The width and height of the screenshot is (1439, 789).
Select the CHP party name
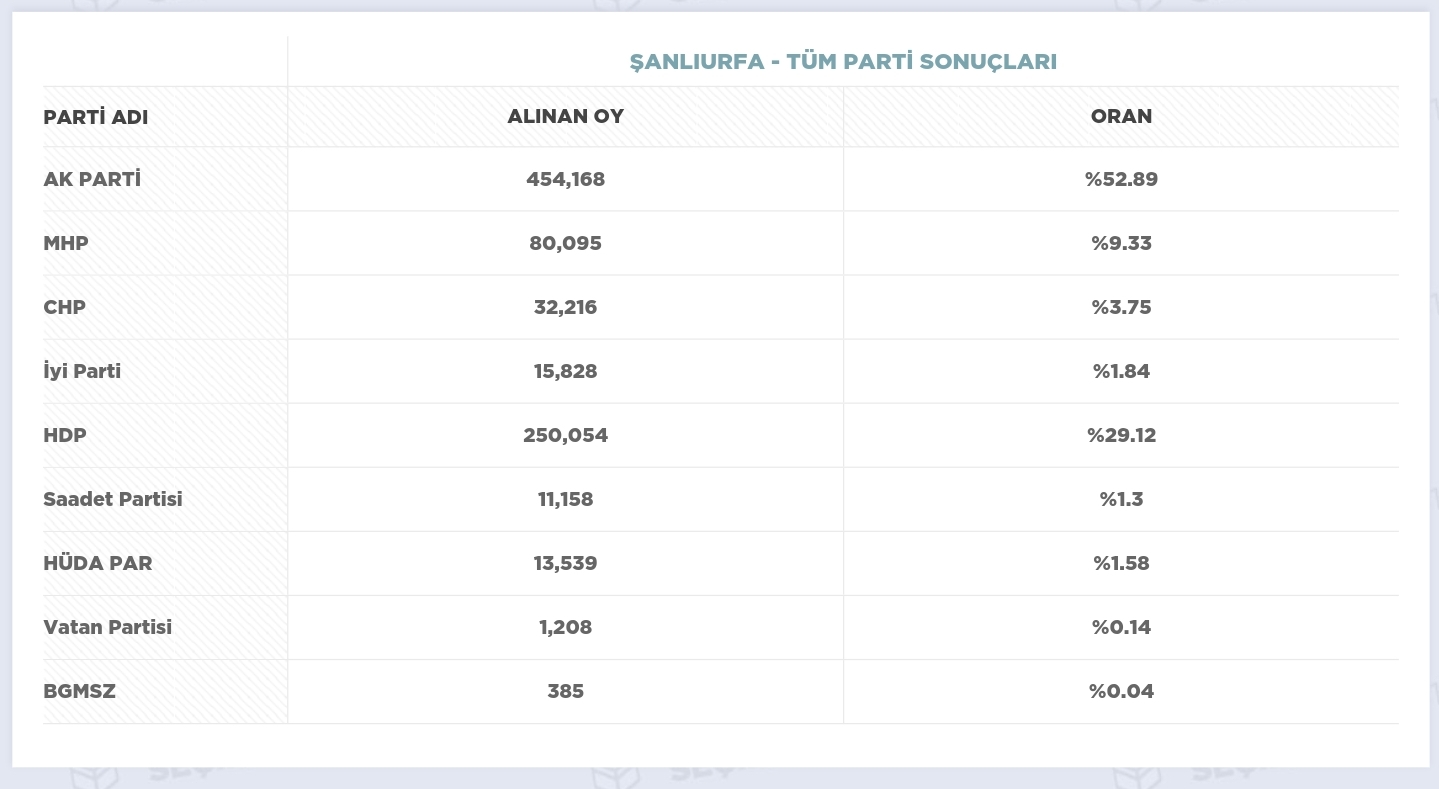[x=65, y=307]
